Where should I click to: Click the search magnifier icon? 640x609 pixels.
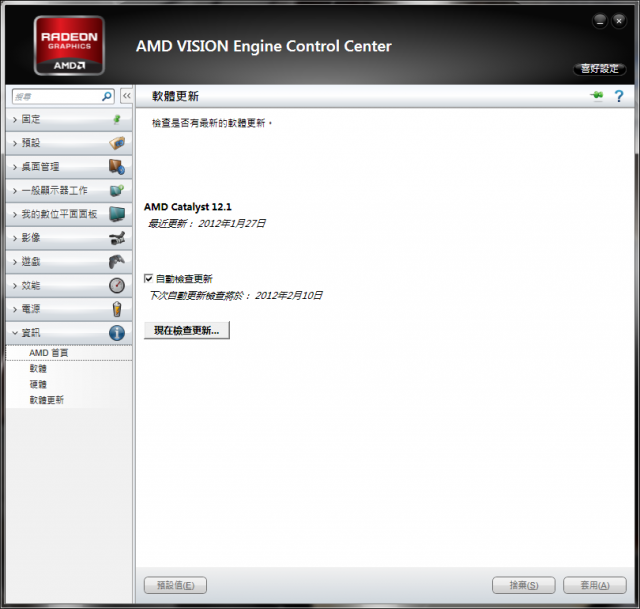tap(107, 96)
